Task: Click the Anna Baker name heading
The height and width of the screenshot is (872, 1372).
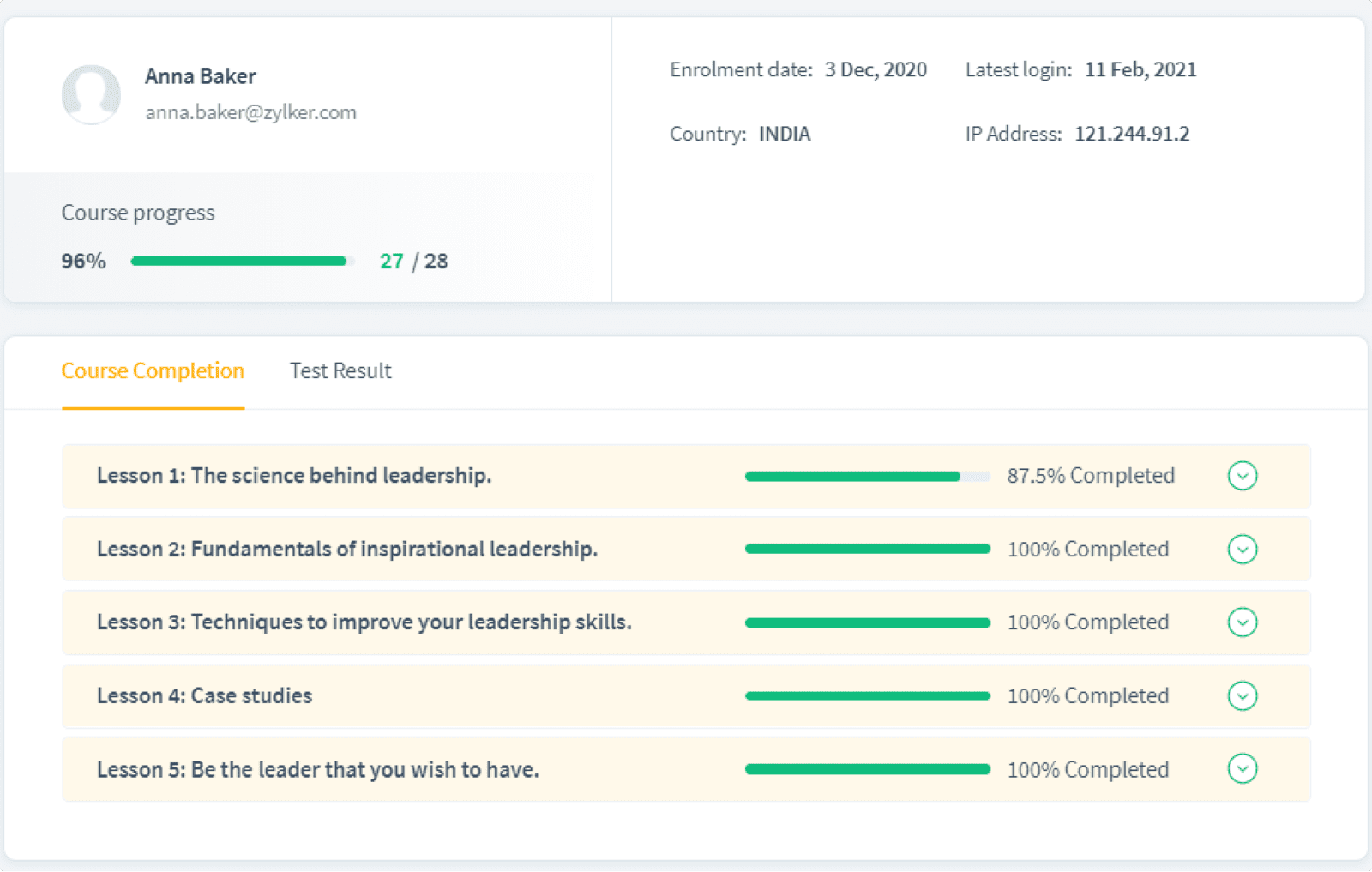Action: click(x=200, y=76)
